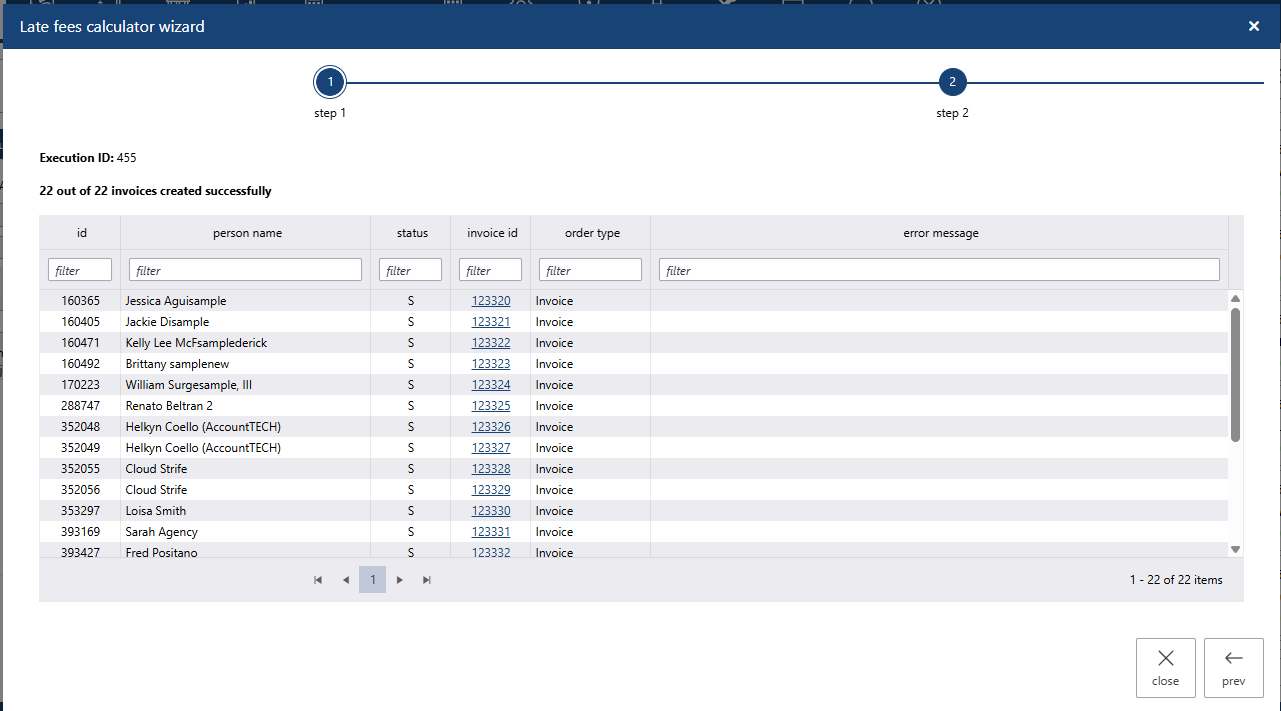The image size is (1281, 711).
Task: Go to first page of results
Action: pyautogui.click(x=318, y=580)
